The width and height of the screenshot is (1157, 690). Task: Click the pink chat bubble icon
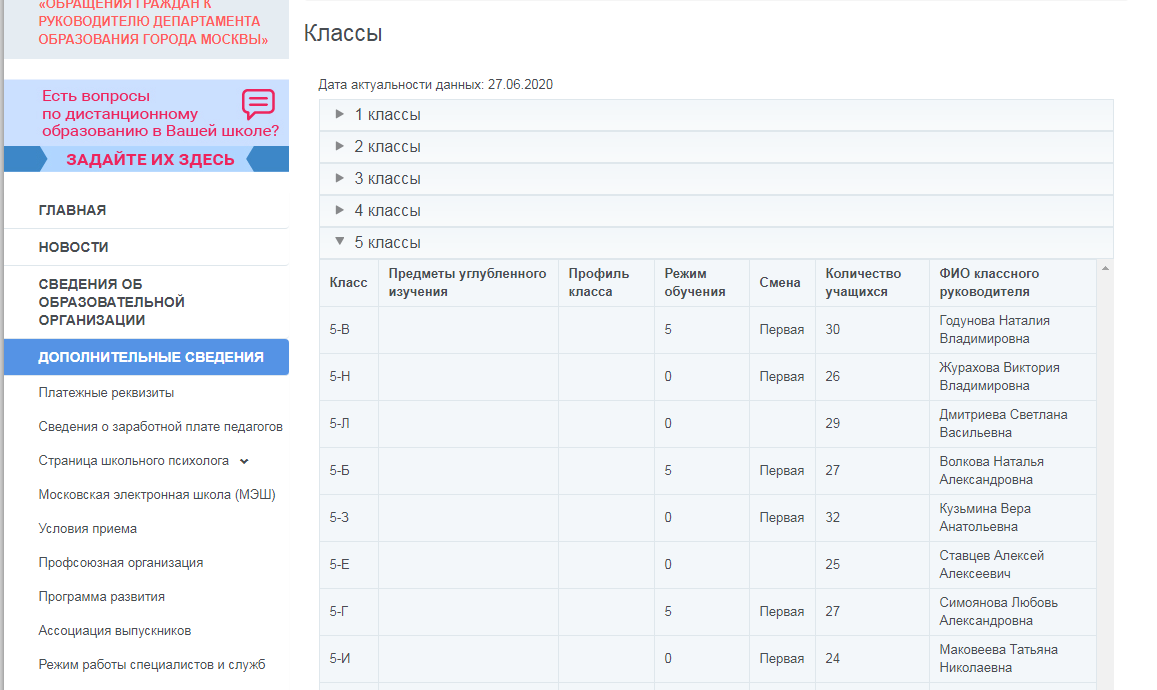point(258,105)
